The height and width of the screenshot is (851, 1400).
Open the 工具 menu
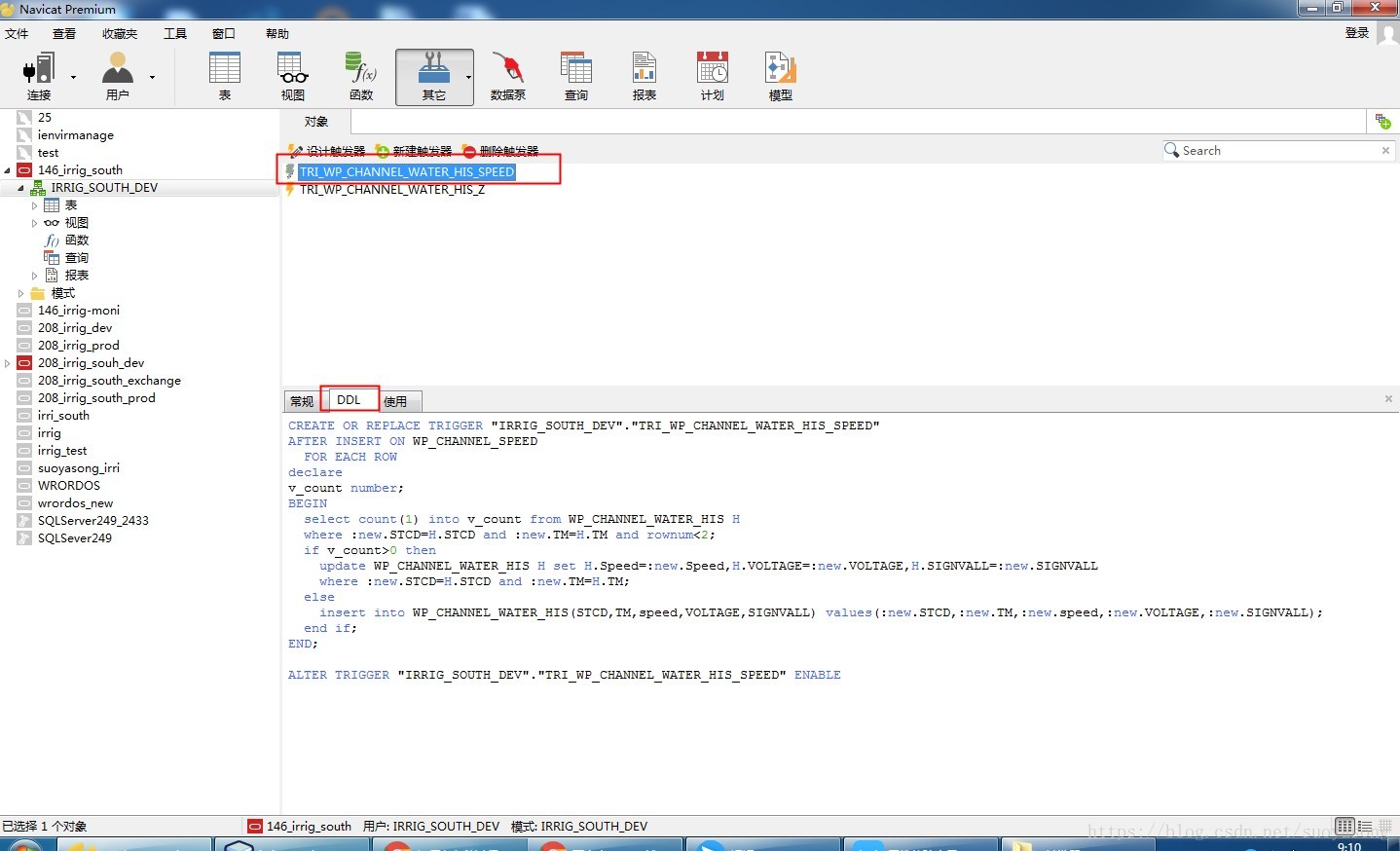tap(175, 33)
